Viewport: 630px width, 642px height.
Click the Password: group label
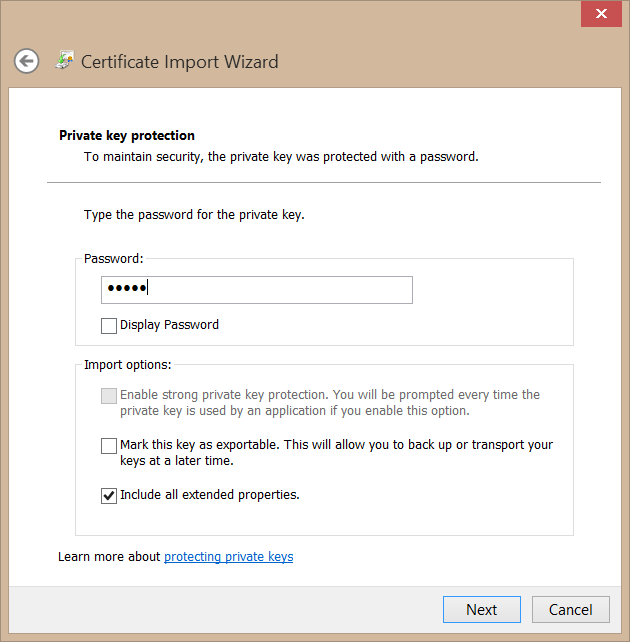[x=114, y=259]
